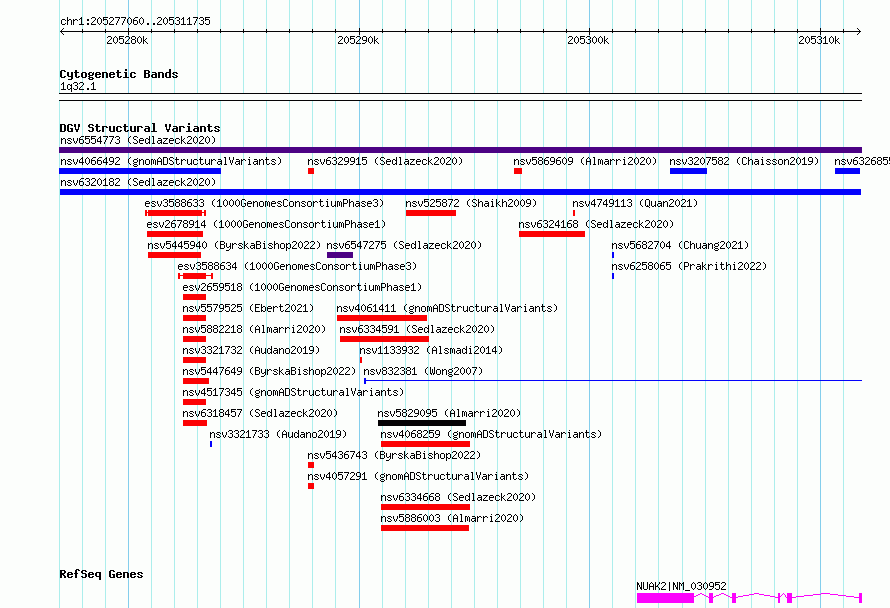Click the NUAK2|NM_030952 gene label
This screenshot has height=608, width=890.
tap(681, 586)
